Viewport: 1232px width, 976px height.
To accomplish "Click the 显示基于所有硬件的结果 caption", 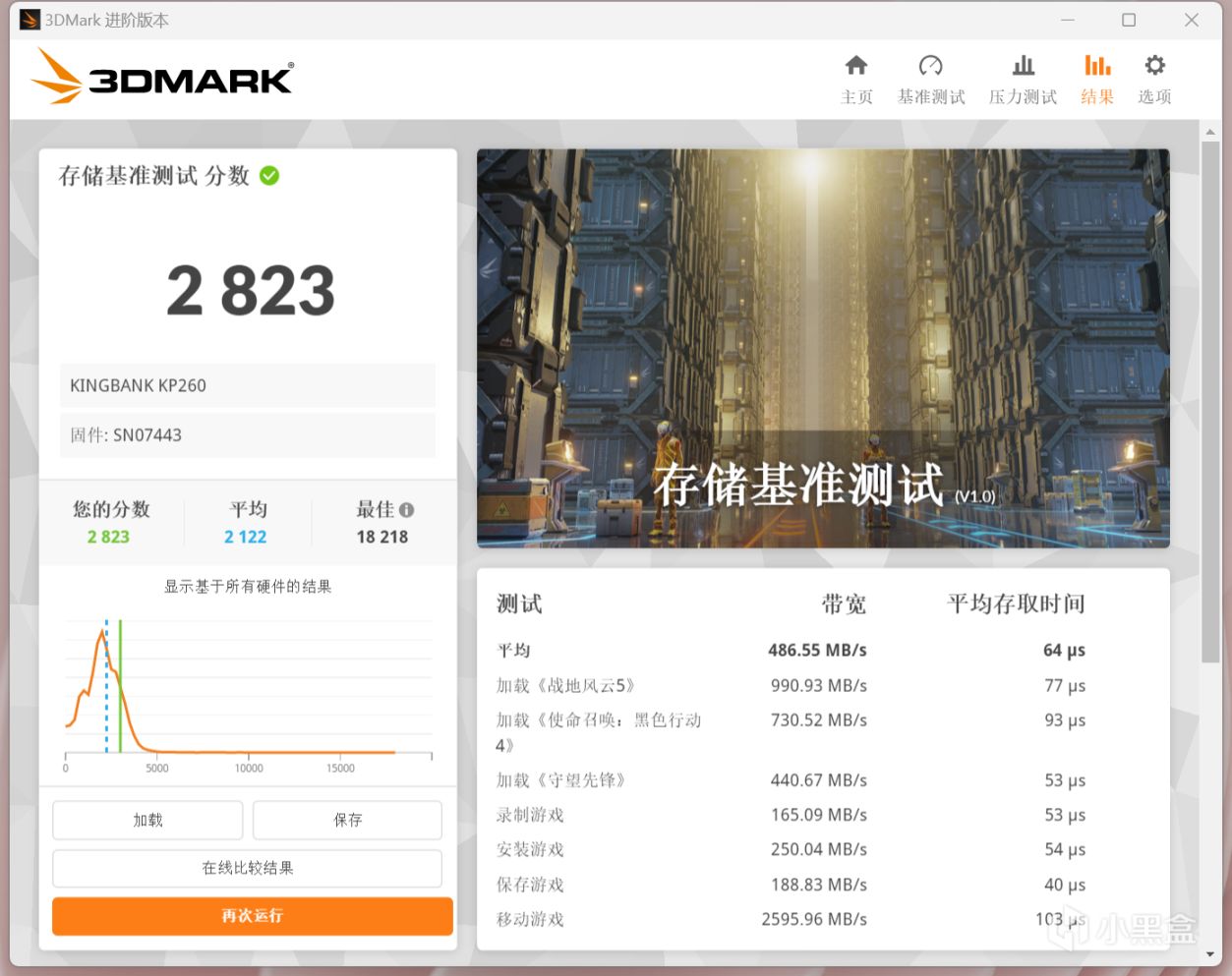I will tap(248, 587).
